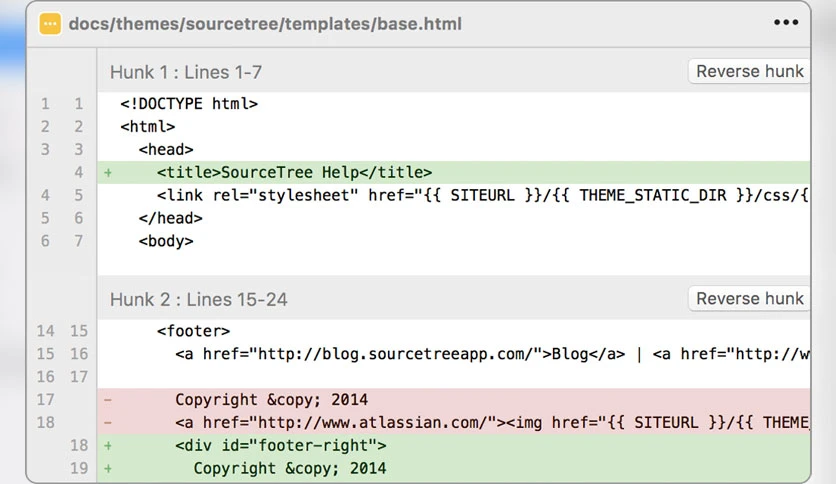Click the yellow modified-file status icon
This screenshot has height=484, width=836.
pos(50,23)
